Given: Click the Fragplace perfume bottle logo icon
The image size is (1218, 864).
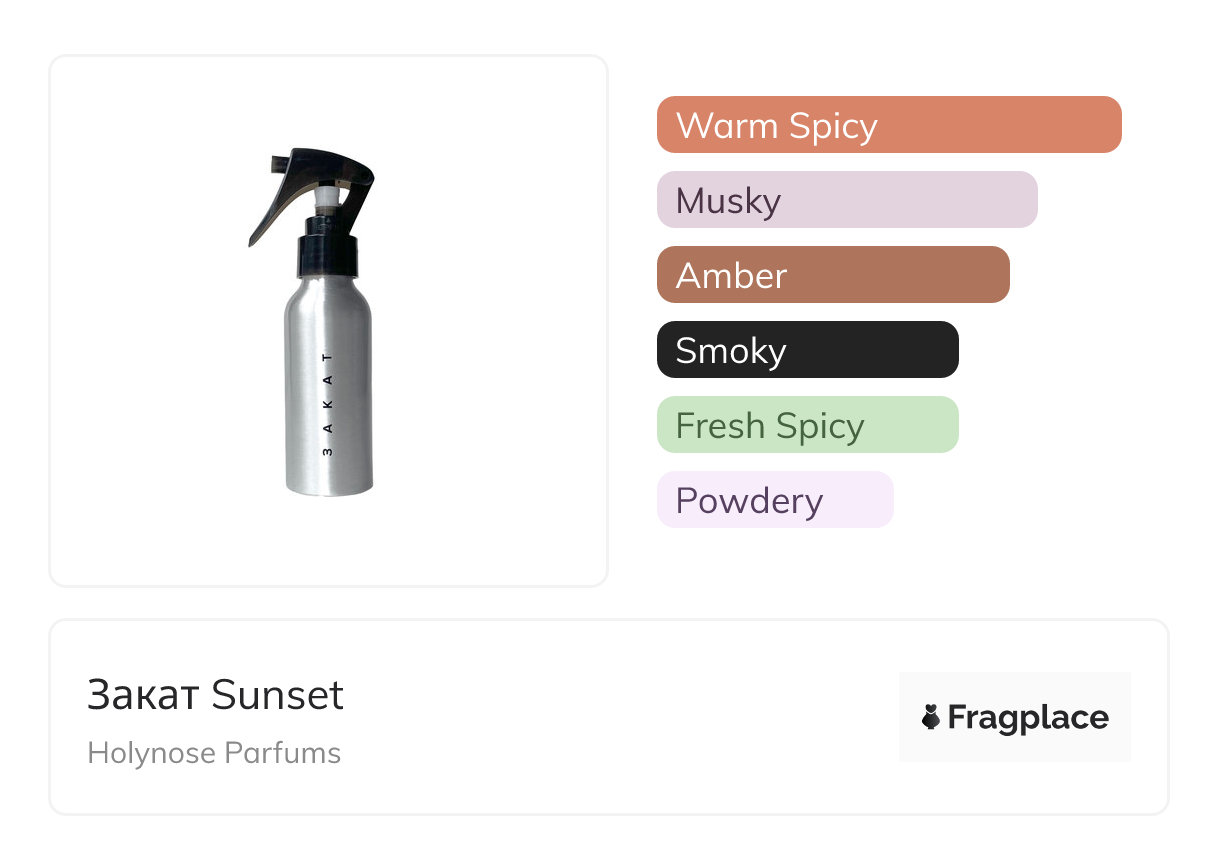Looking at the screenshot, I should coord(931,717).
